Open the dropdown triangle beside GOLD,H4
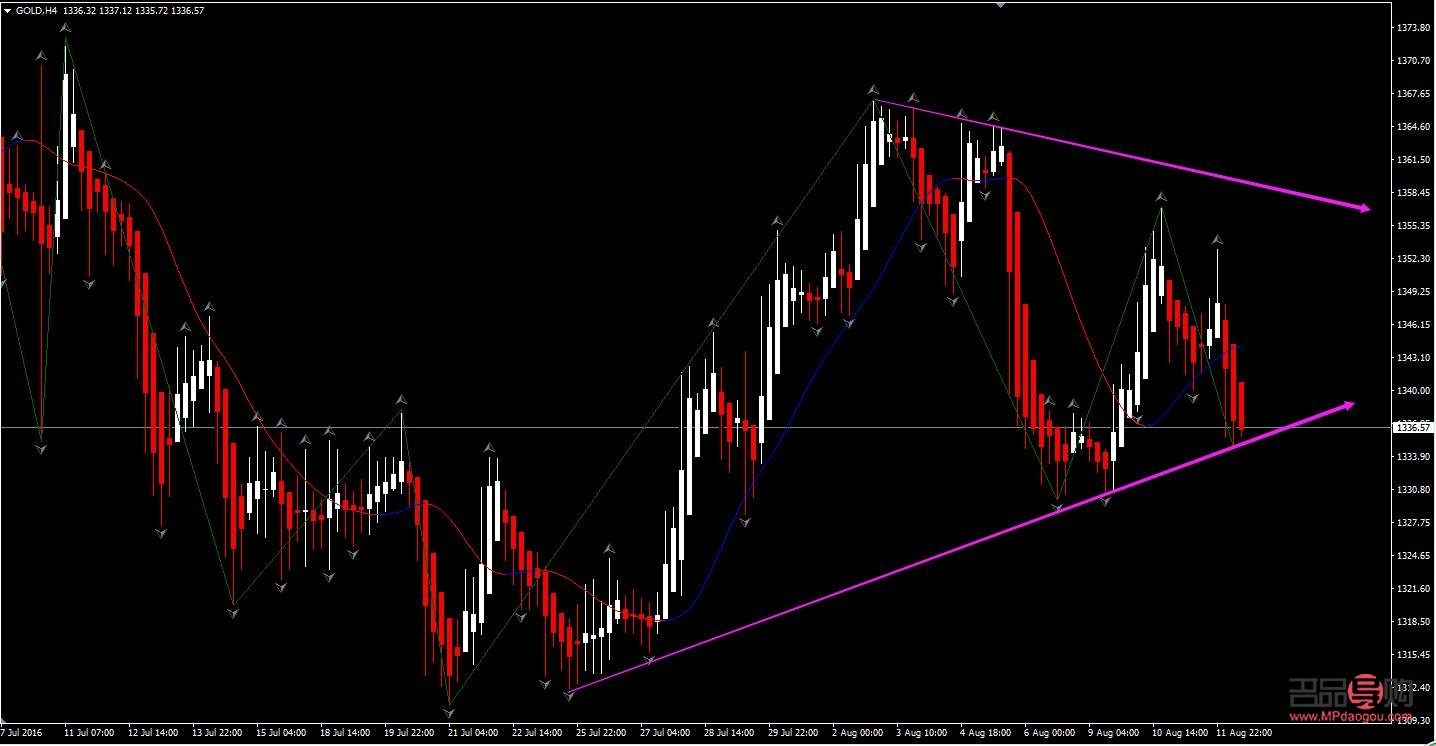The width and height of the screenshot is (1436, 746). point(7,10)
